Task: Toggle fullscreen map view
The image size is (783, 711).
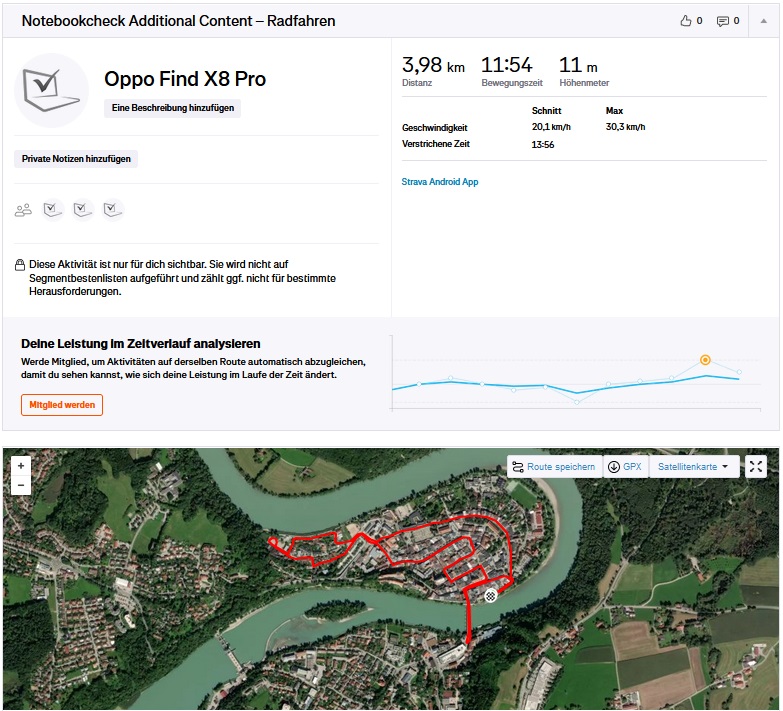Action: click(x=756, y=467)
